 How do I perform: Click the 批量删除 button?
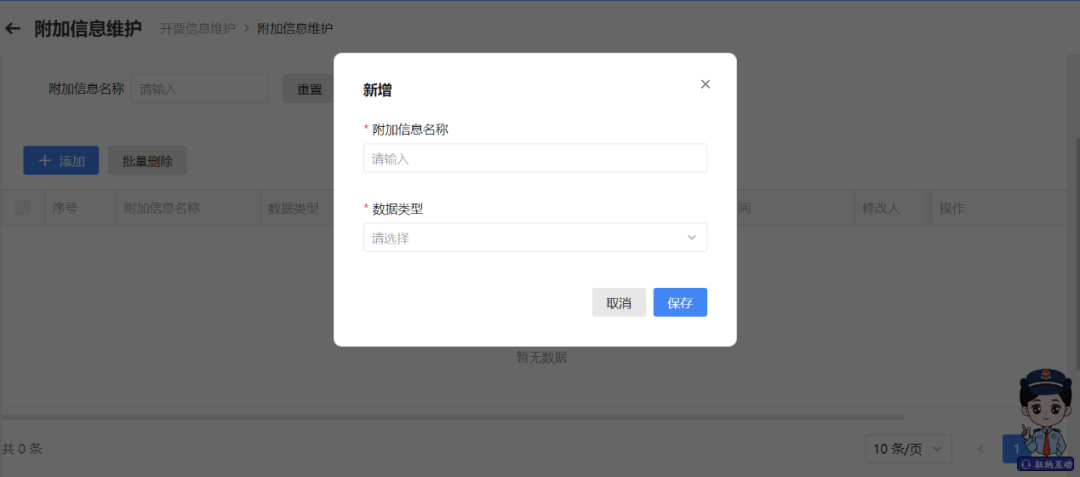click(147, 161)
